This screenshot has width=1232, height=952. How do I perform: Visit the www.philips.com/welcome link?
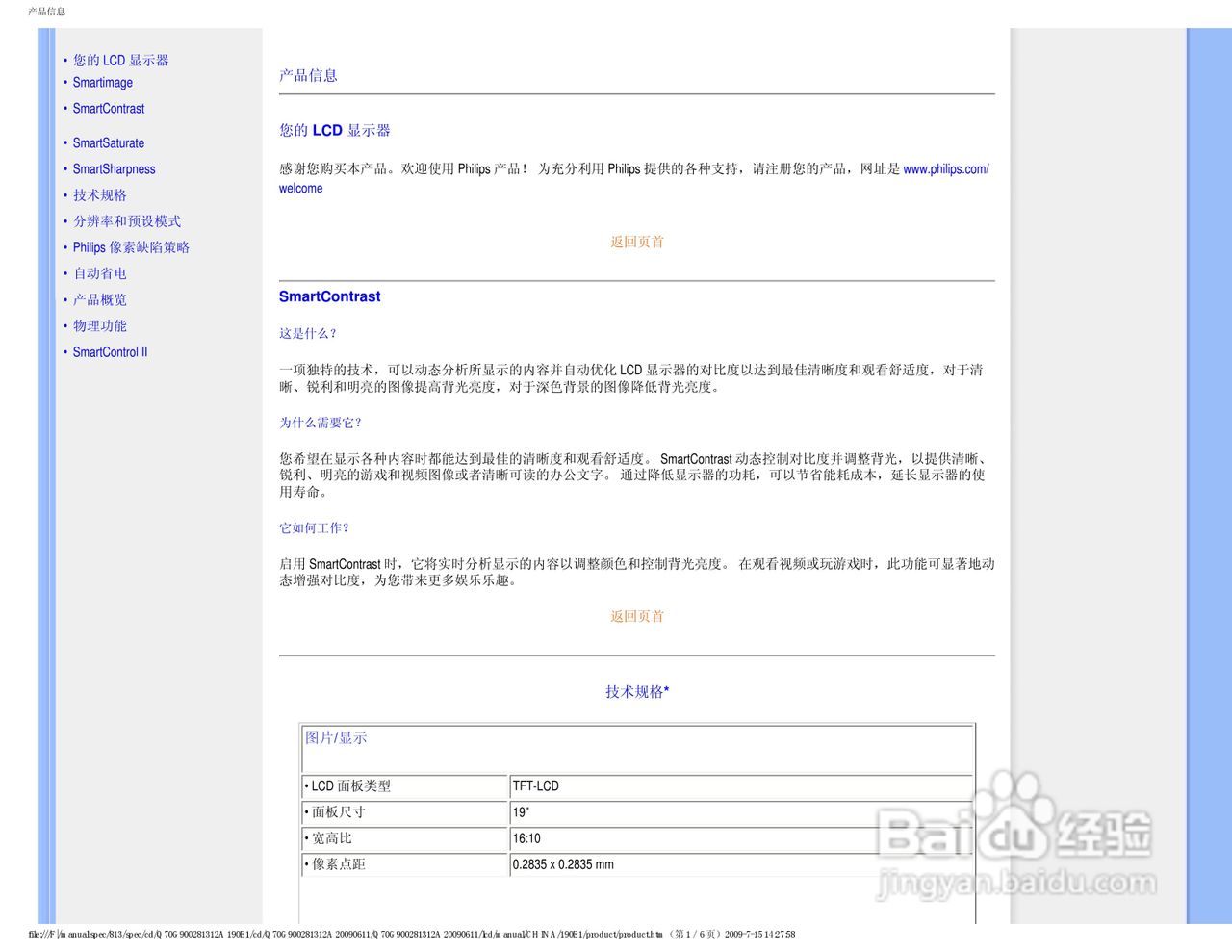click(945, 169)
